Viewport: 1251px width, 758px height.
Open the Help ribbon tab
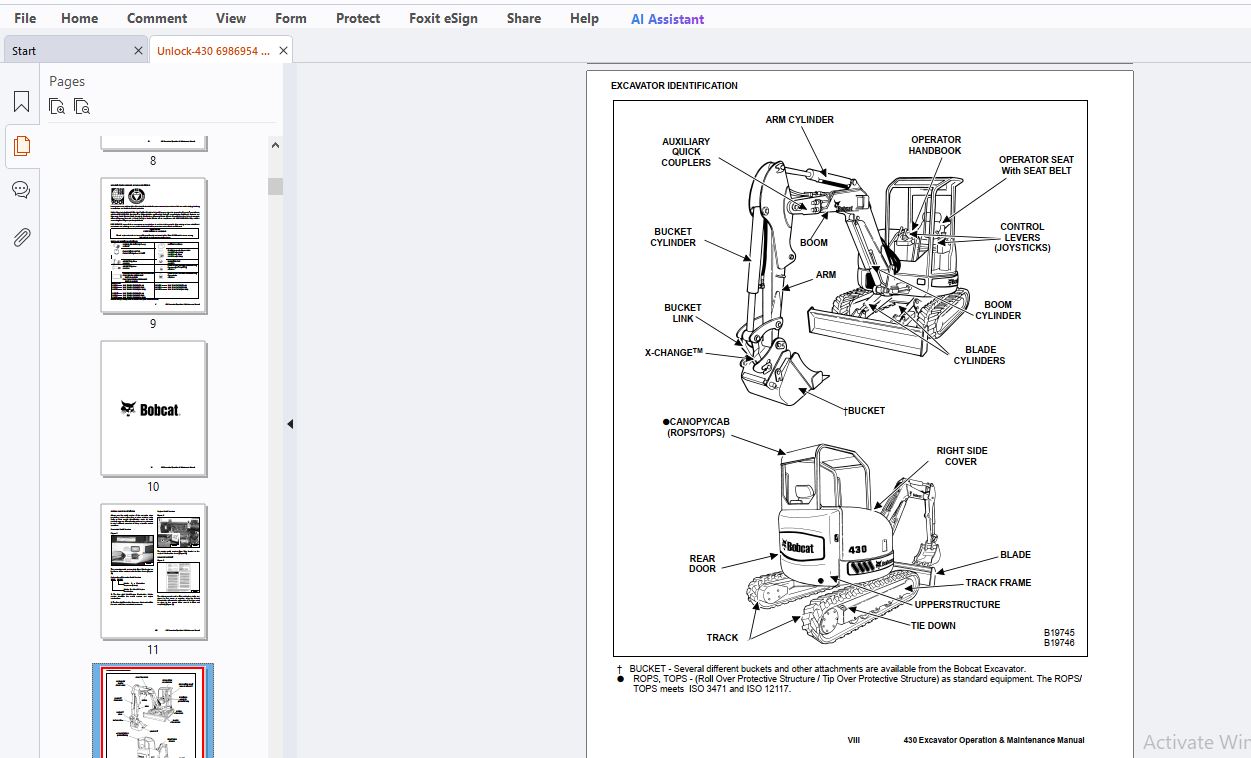tap(584, 18)
